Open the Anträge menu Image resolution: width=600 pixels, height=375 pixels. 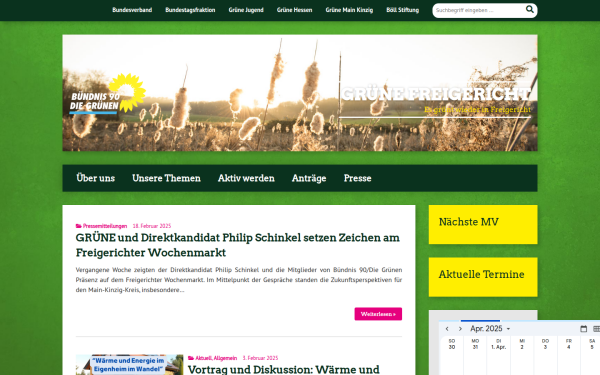pos(309,178)
